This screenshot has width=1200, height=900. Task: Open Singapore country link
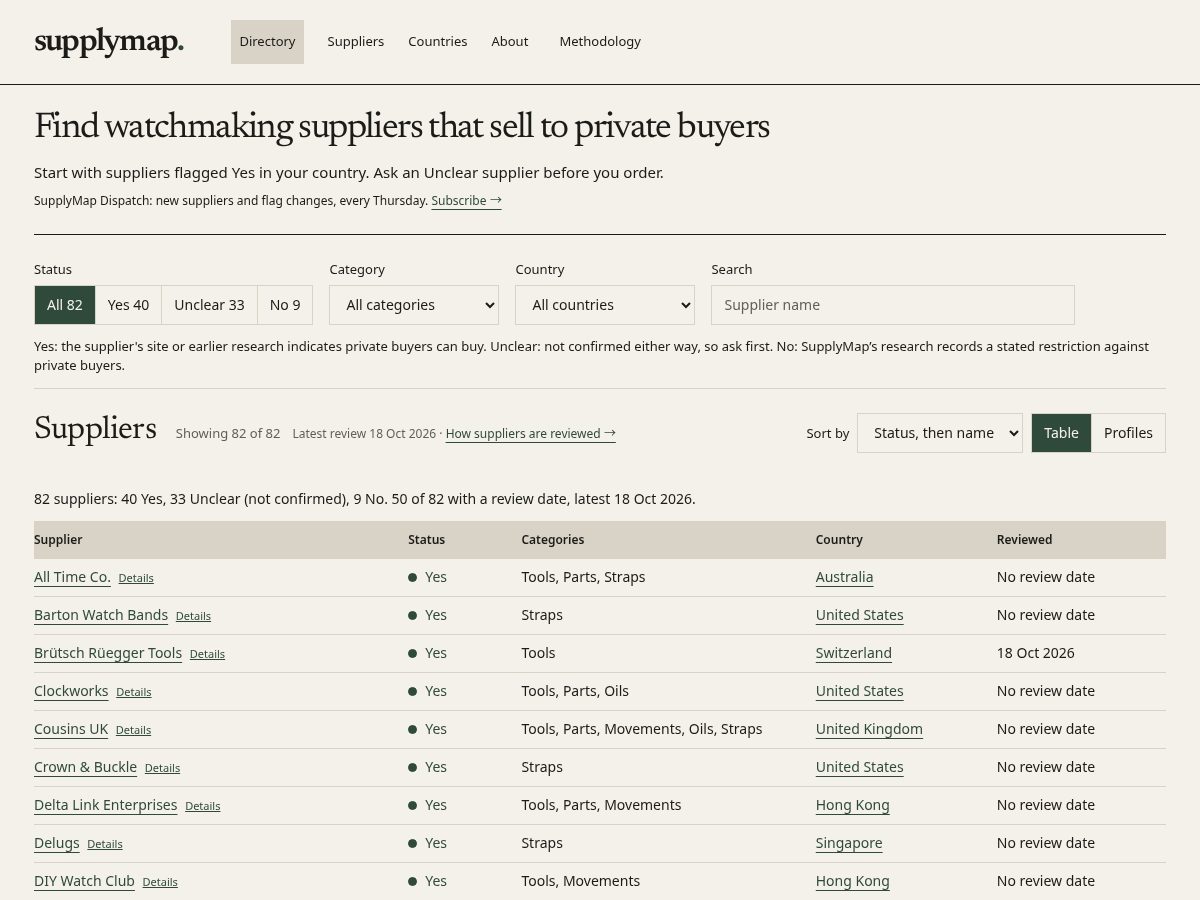849,843
